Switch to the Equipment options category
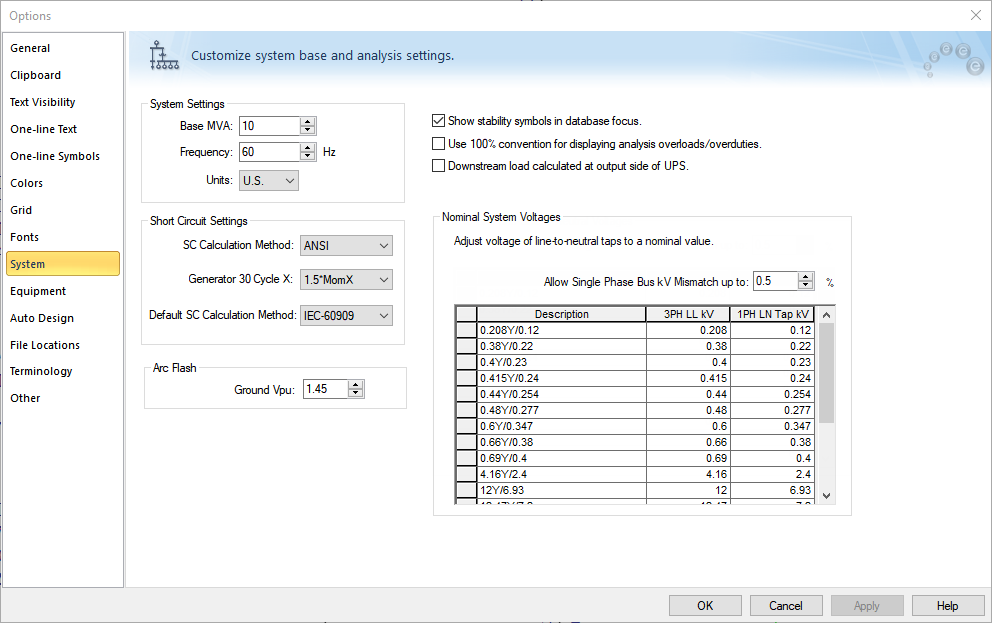 pyautogui.click(x=38, y=291)
